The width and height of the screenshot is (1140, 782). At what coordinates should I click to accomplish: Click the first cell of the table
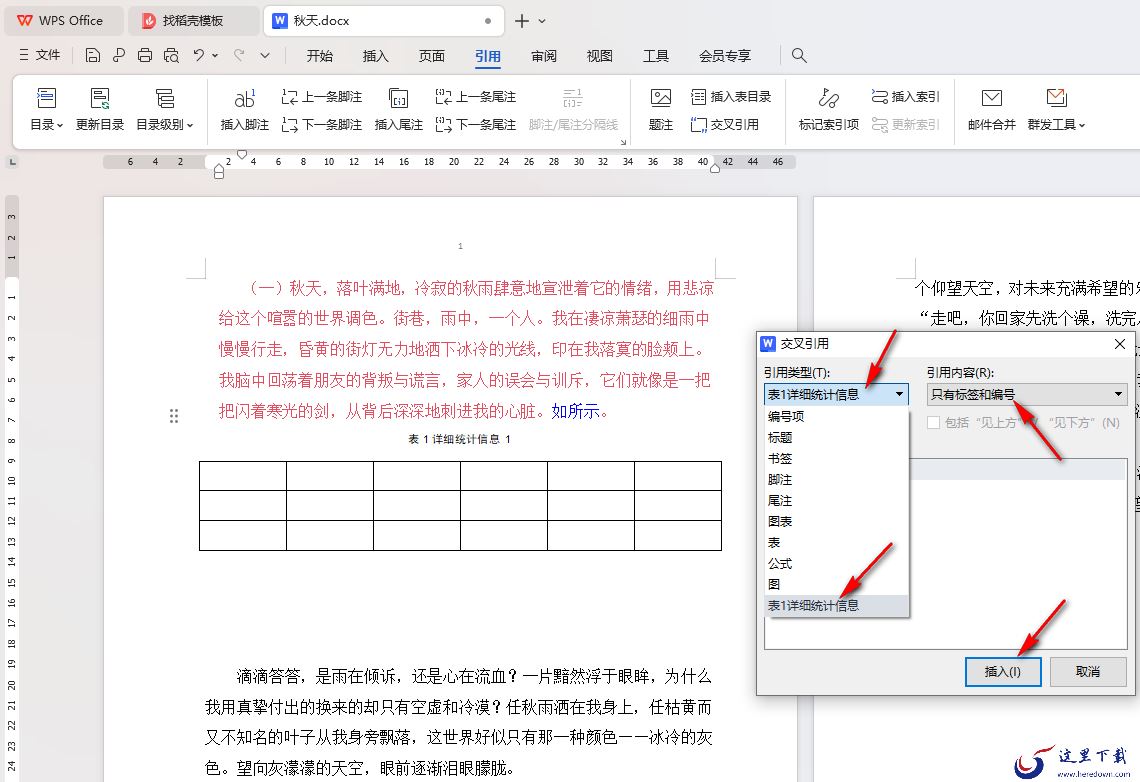(x=243, y=476)
